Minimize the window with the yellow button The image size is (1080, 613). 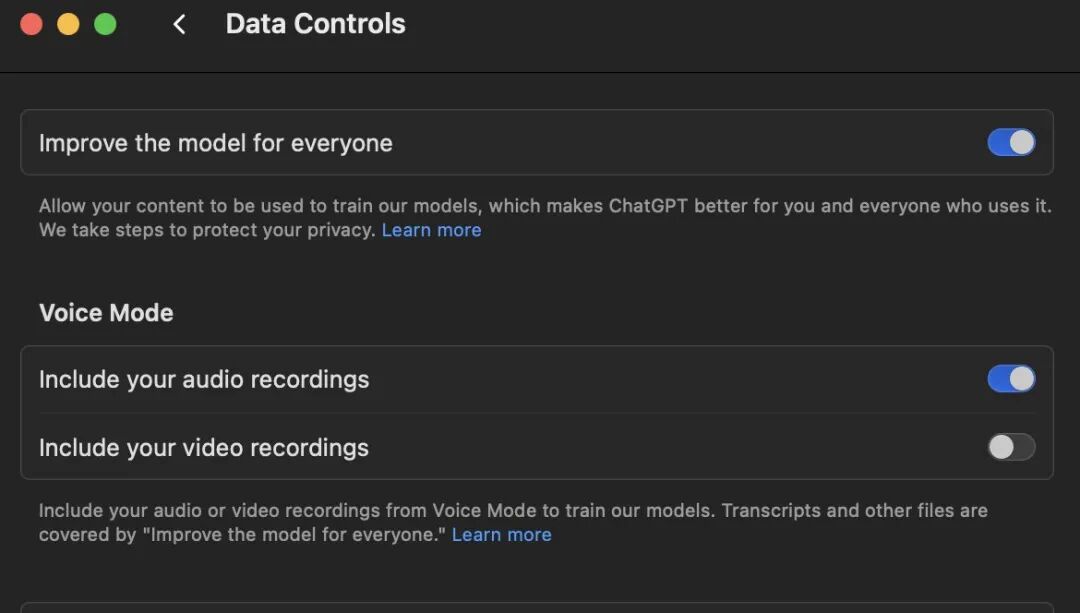(68, 25)
